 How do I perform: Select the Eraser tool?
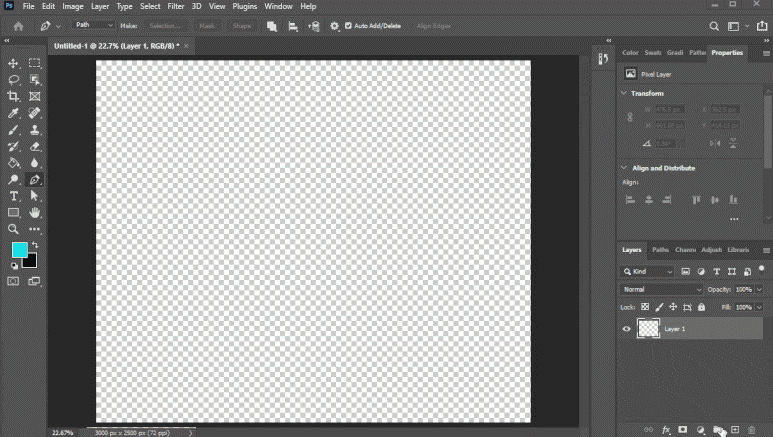pyautogui.click(x=35, y=146)
